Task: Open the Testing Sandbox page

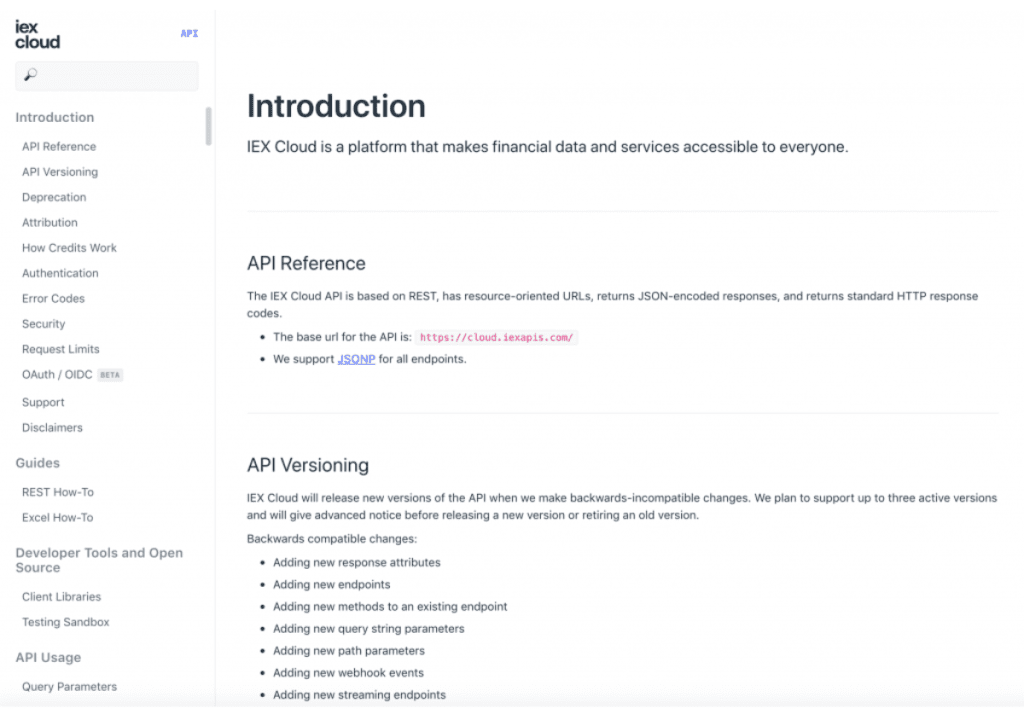Action: (x=65, y=622)
